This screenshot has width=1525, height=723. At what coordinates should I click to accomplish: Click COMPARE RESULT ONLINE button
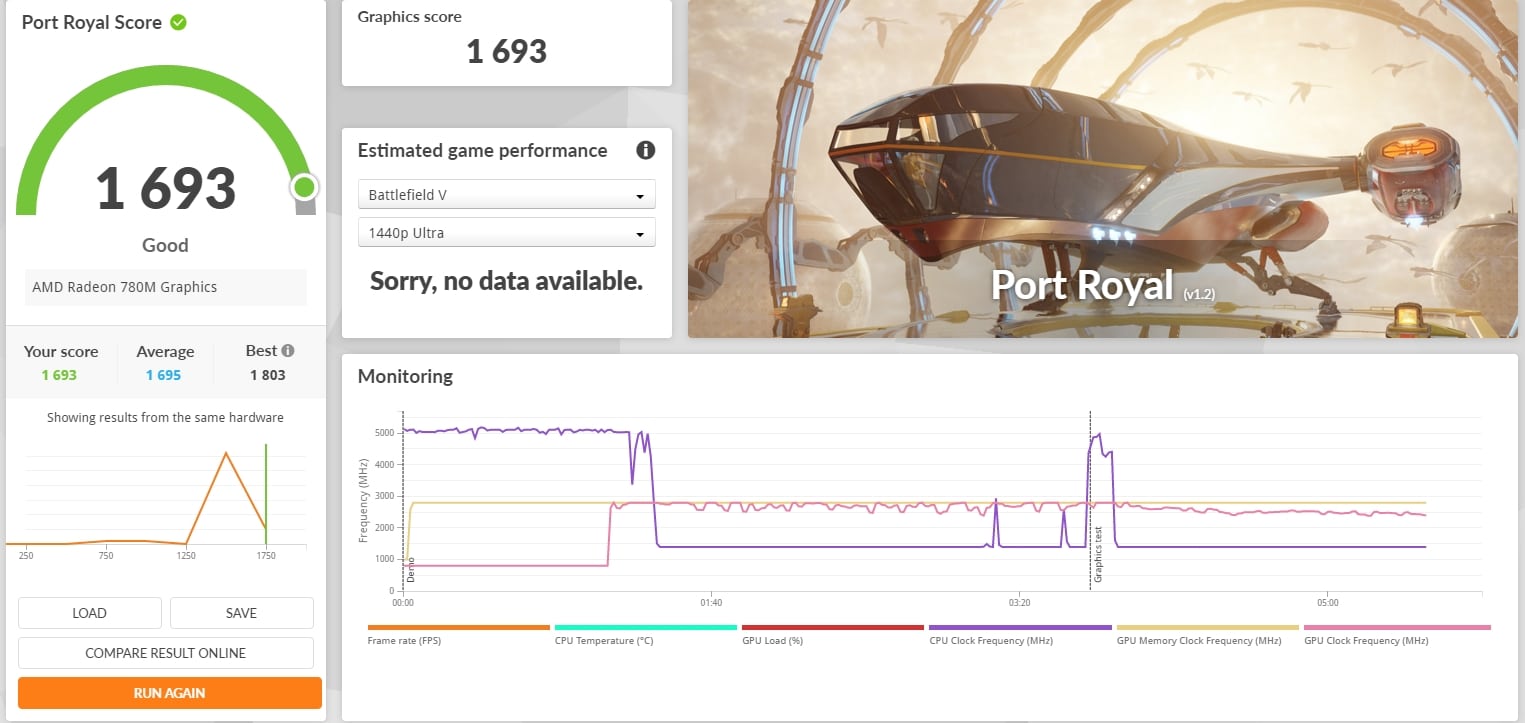point(166,653)
